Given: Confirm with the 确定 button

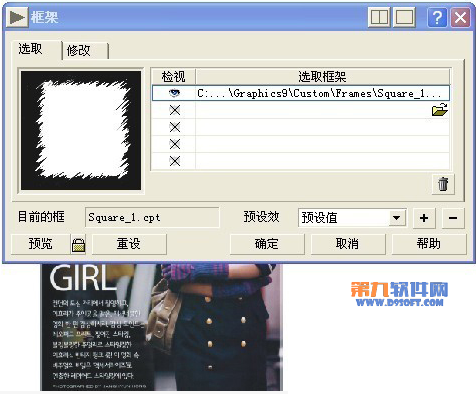Looking at the screenshot, I should [x=267, y=244].
